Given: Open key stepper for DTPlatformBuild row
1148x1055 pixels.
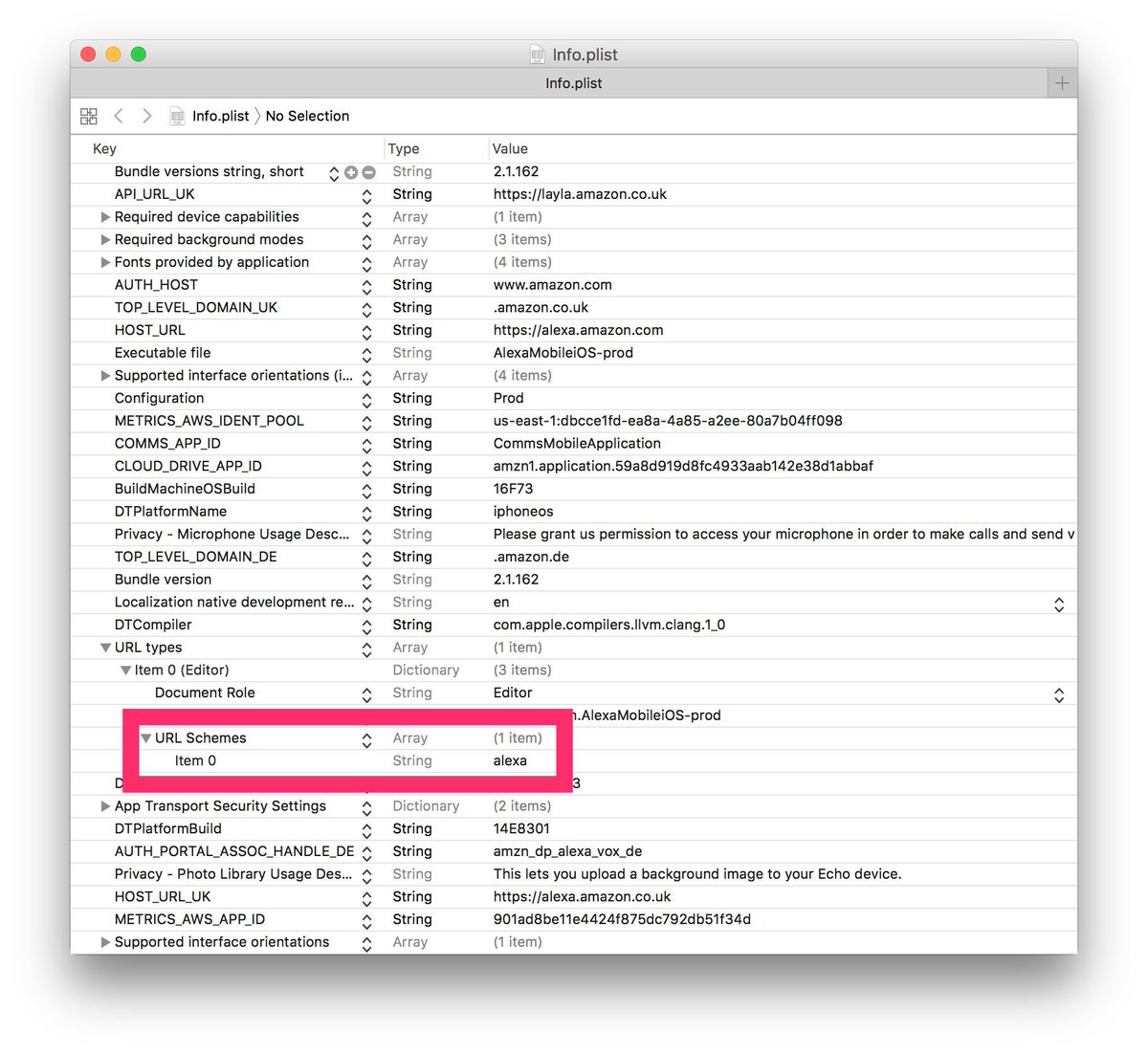Looking at the screenshot, I should pos(366,830).
